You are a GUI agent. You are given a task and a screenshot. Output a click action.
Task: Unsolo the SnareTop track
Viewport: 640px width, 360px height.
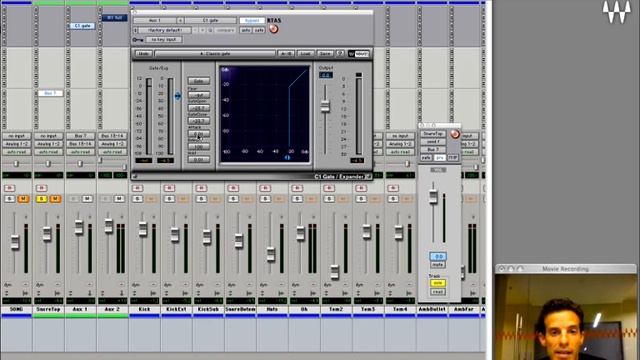coord(41,199)
